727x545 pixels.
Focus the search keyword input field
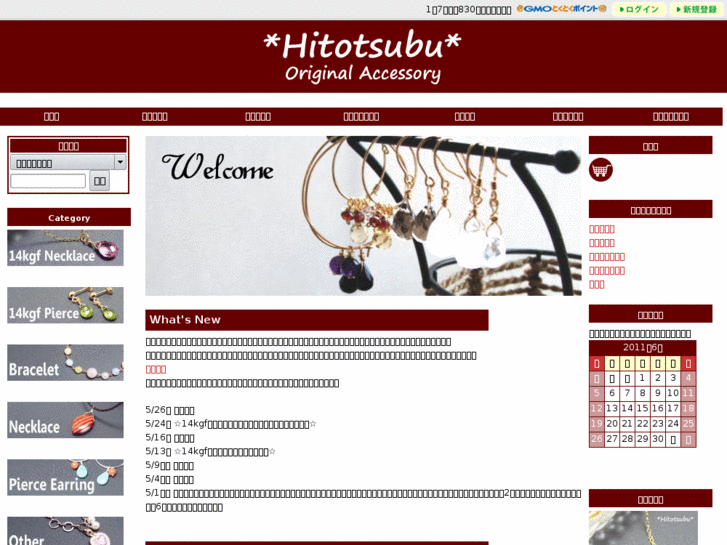coord(48,181)
